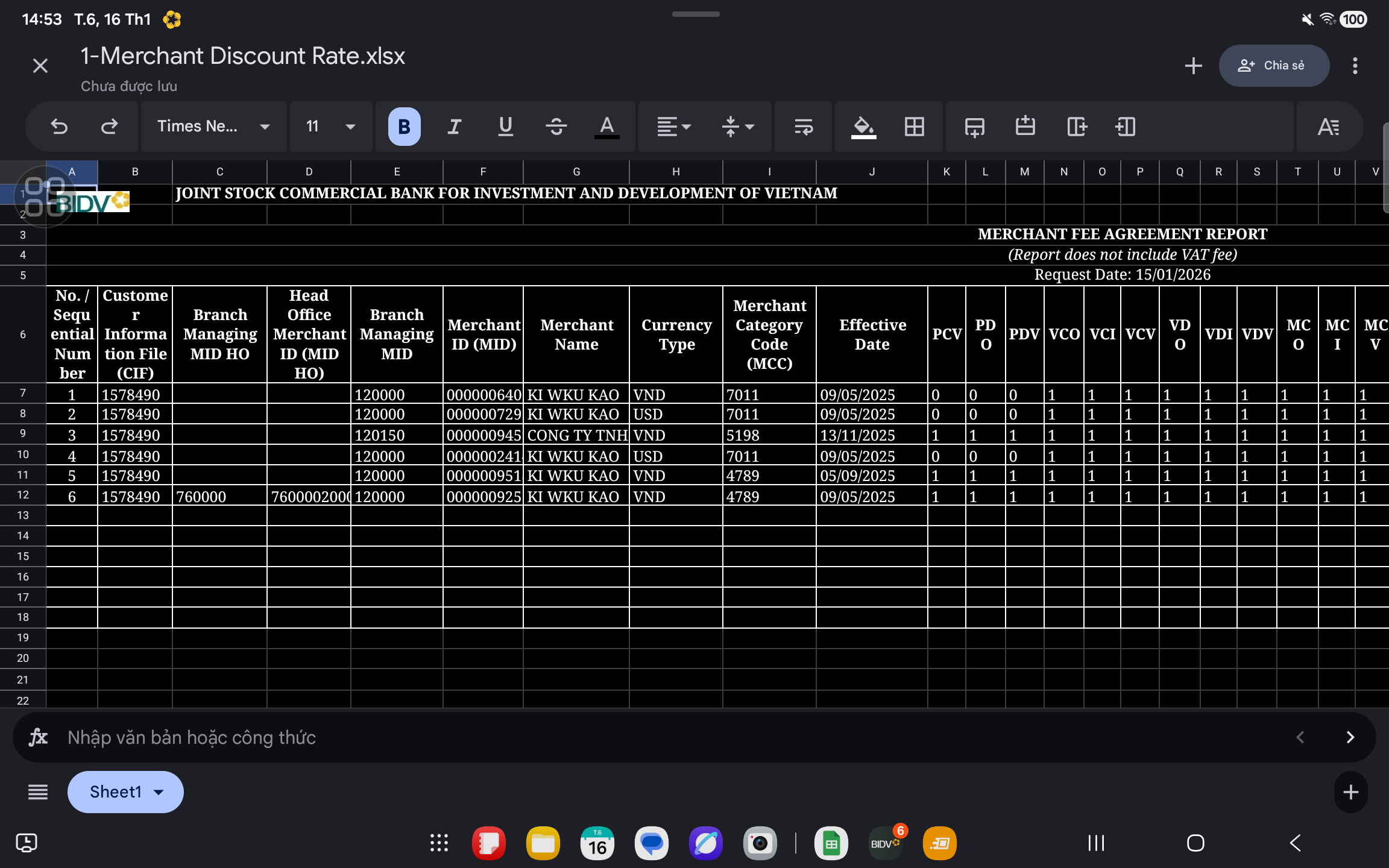
Task: Open the text formatting panel icon
Action: pos(1328,127)
